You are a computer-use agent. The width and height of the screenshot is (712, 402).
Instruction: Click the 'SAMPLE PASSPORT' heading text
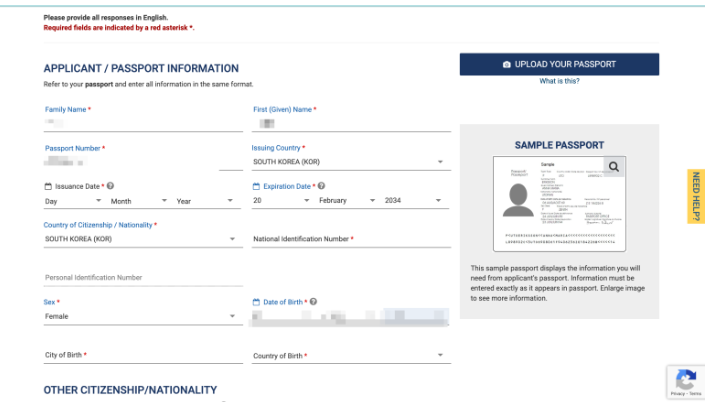pos(559,145)
